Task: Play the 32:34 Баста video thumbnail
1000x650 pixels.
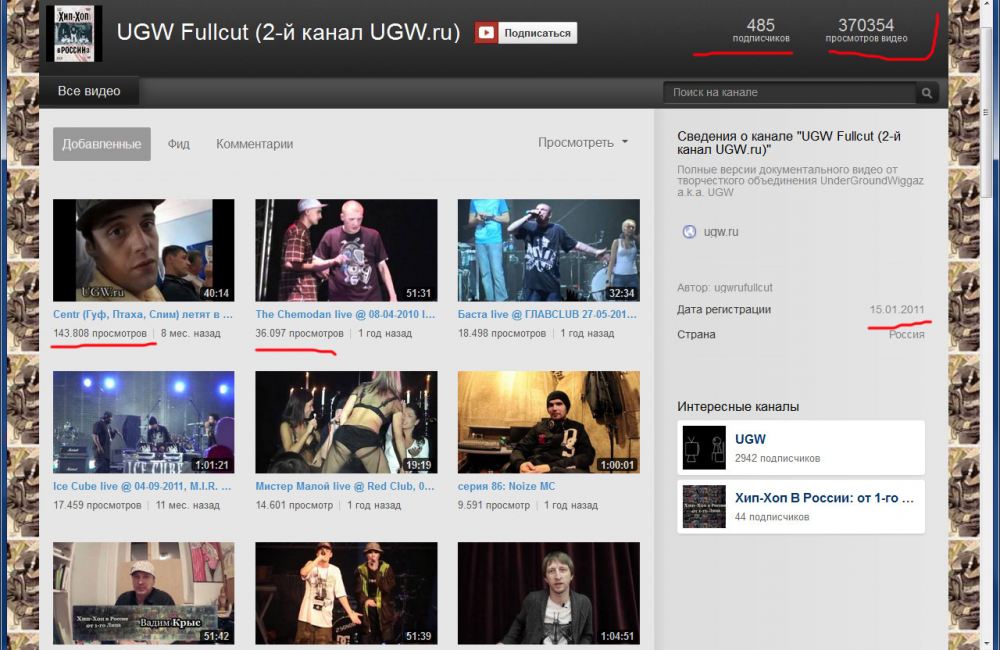Action: (548, 250)
